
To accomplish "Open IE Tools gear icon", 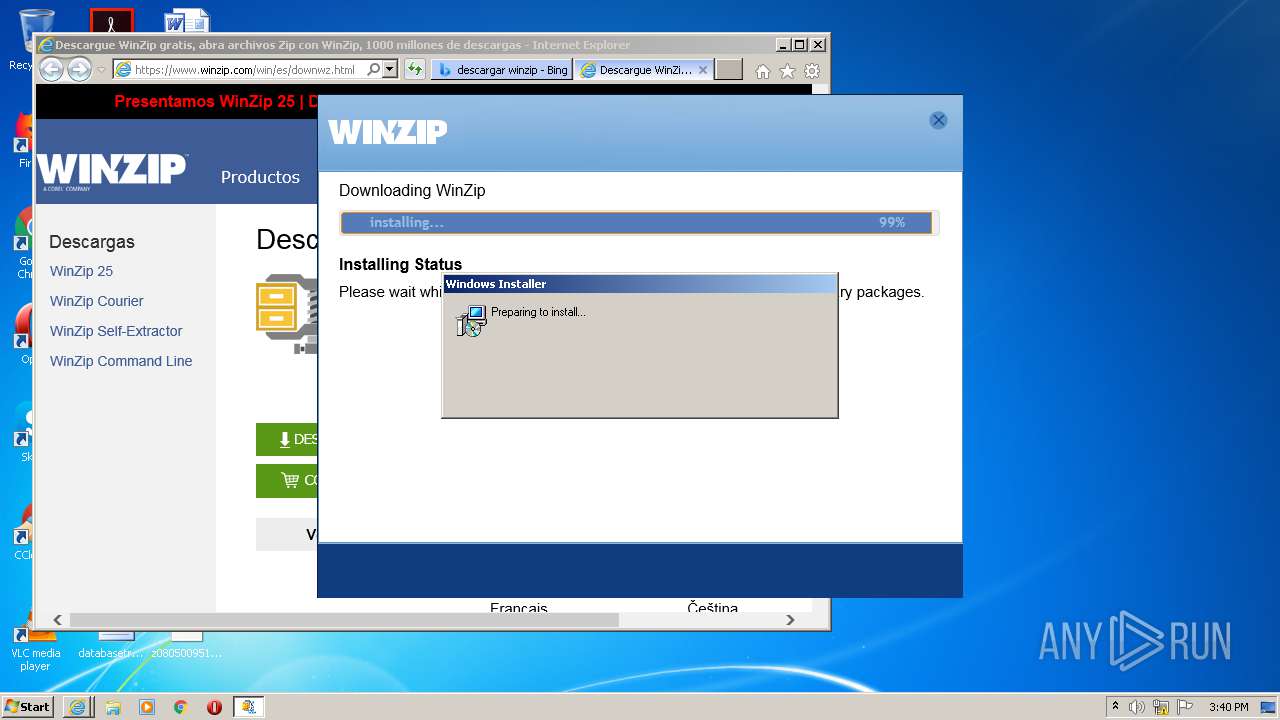I will click(x=812, y=71).
